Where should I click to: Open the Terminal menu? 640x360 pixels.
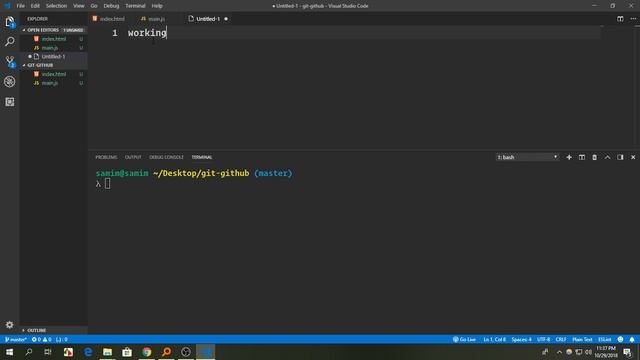(x=135, y=6)
